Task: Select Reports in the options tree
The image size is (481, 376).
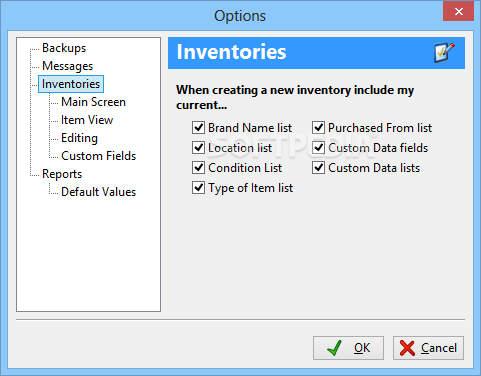Action: point(62,174)
